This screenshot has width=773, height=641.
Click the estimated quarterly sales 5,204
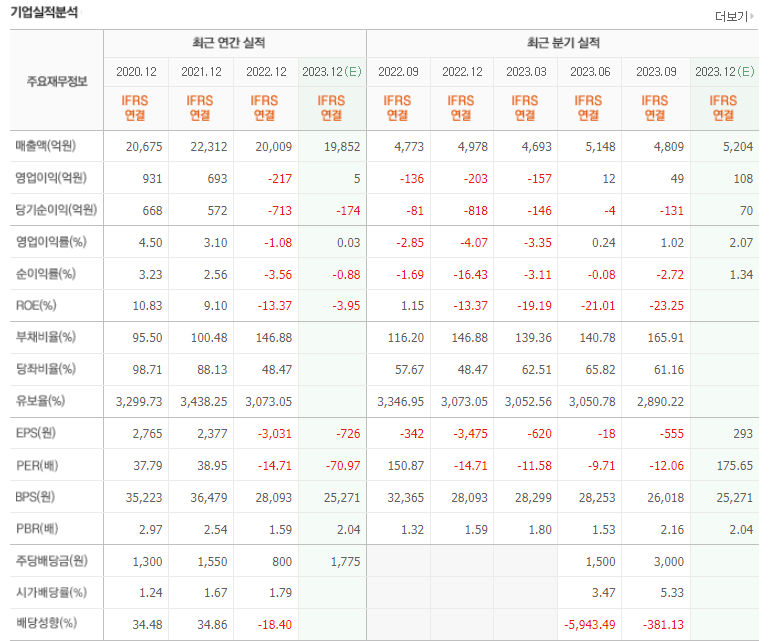pyautogui.click(x=738, y=147)
